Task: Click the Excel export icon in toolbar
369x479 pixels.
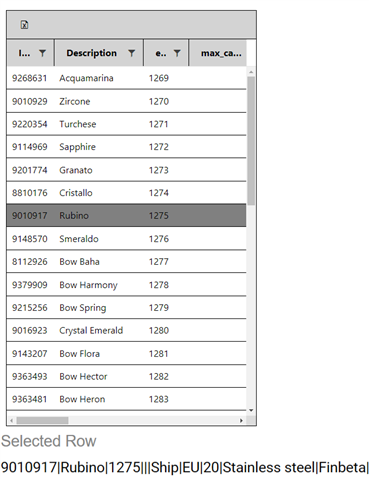Action: click(x=24, y=25)
